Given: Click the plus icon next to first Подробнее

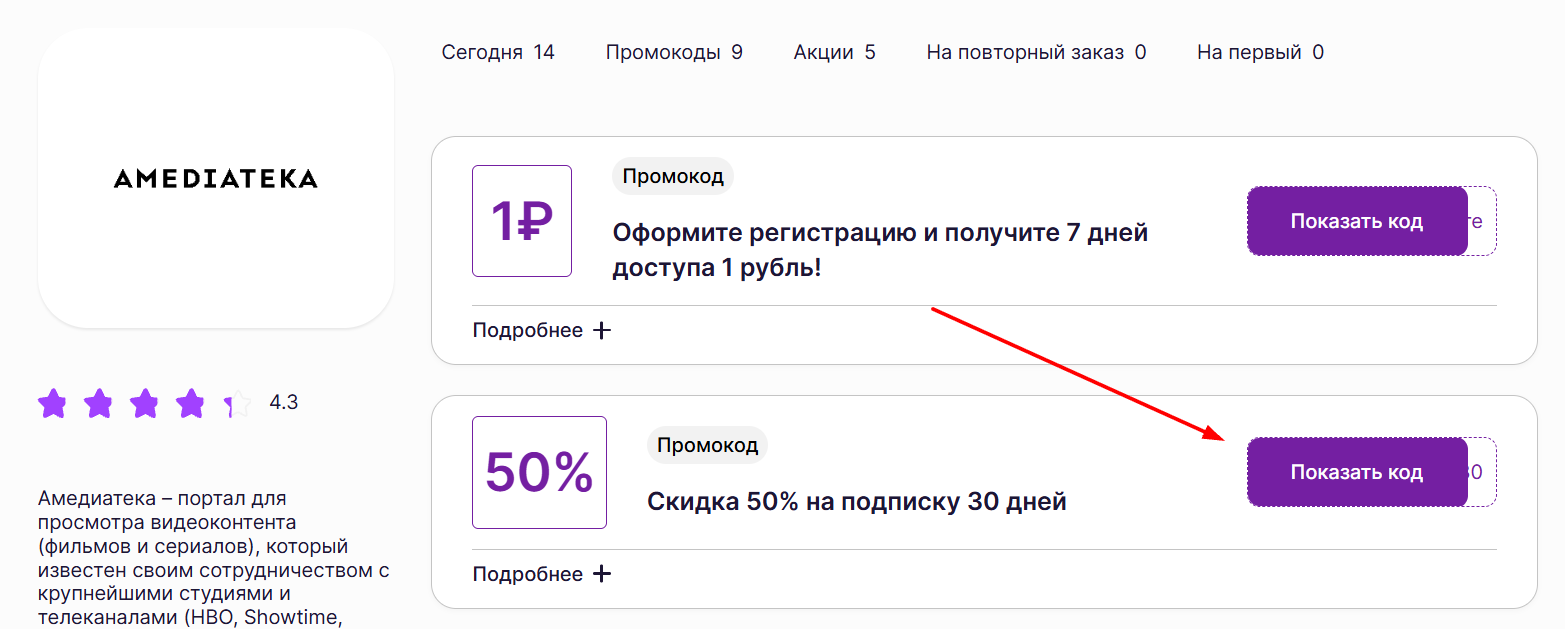Looking at the screenshot, I should (x=603, y=329).
